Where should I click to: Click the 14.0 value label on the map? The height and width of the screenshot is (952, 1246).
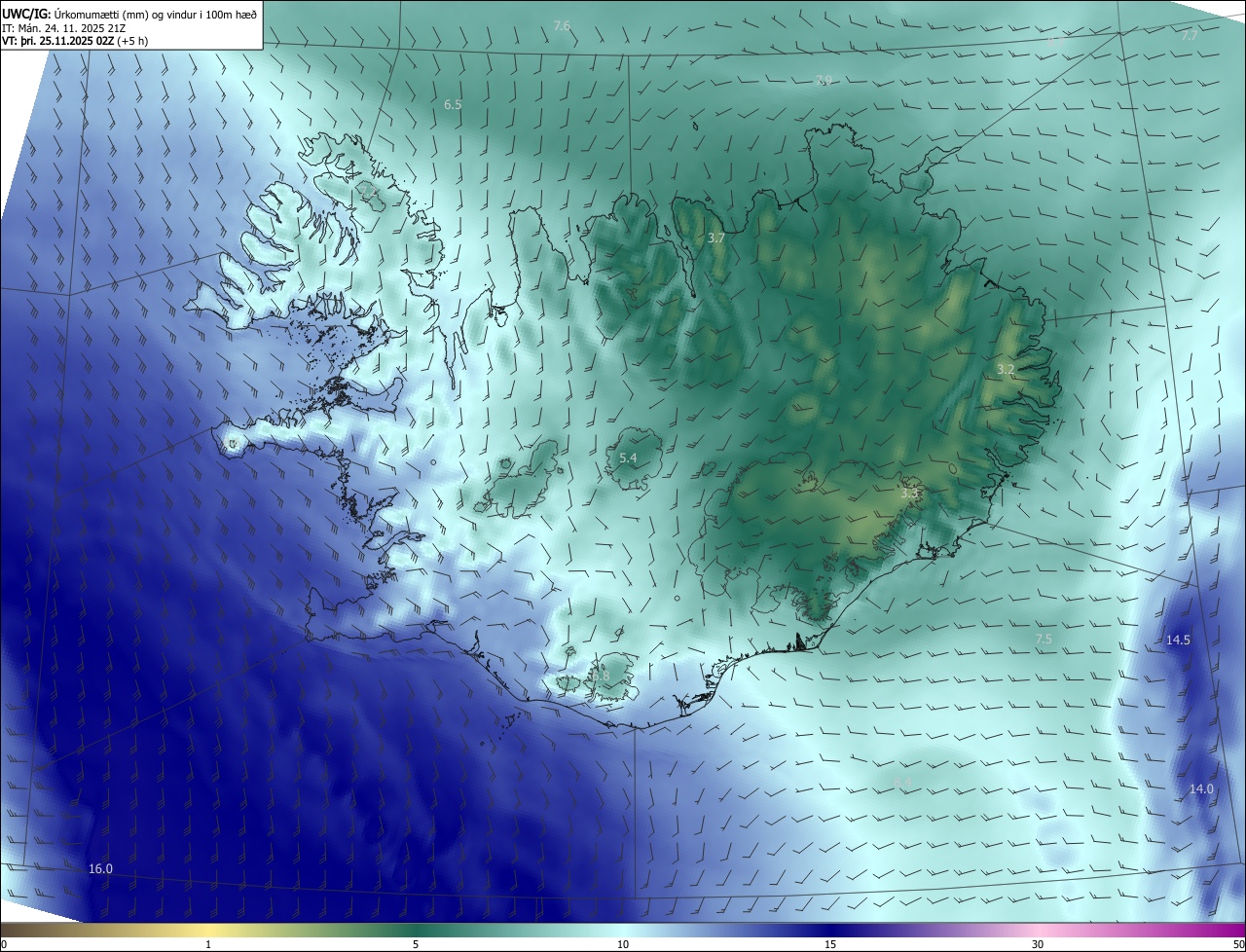[1201, 788]
